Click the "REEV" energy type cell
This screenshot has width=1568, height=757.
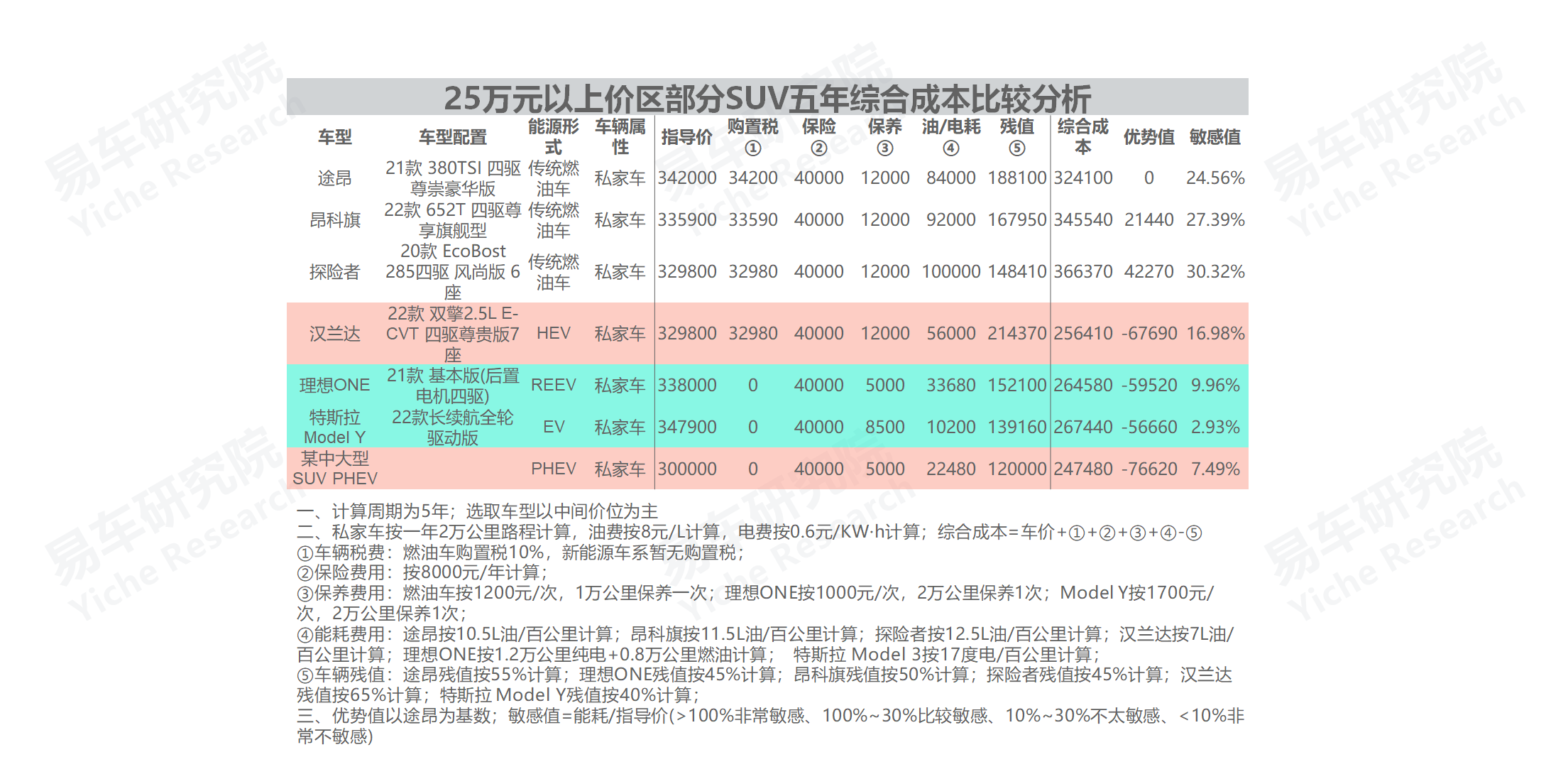(x=554, y=386)
